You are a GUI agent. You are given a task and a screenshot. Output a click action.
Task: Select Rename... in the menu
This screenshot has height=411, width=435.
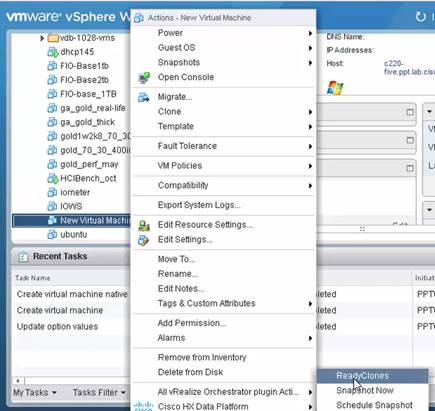click(224, 274)
